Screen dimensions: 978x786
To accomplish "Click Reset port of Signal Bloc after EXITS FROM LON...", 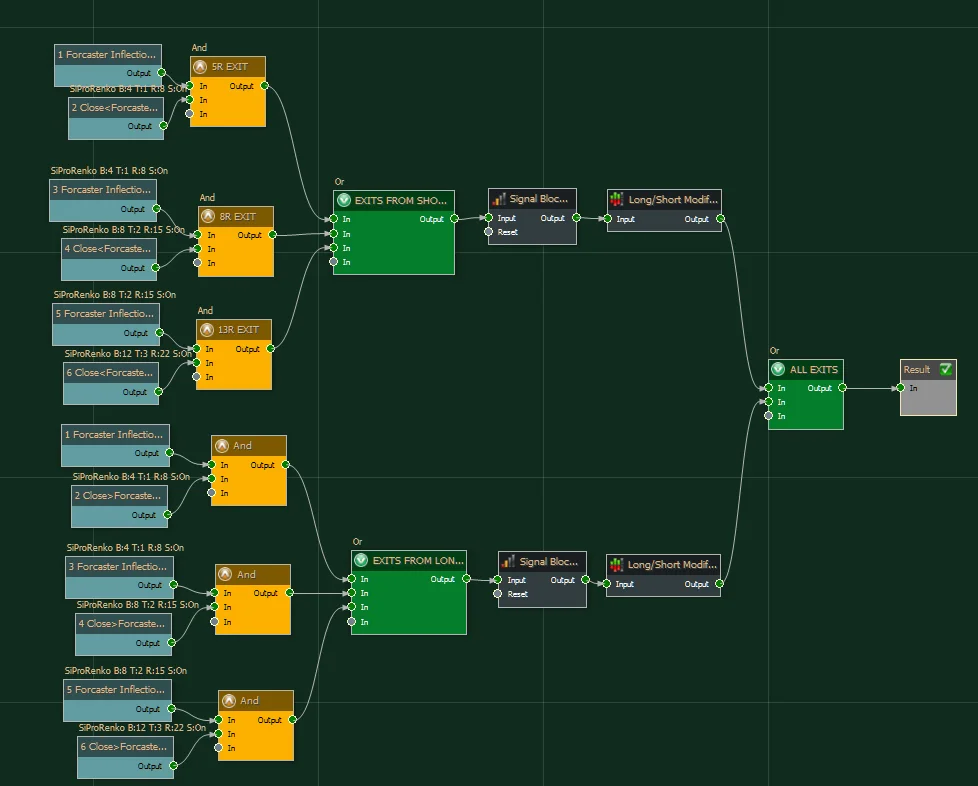I will [x=498, y=594].
